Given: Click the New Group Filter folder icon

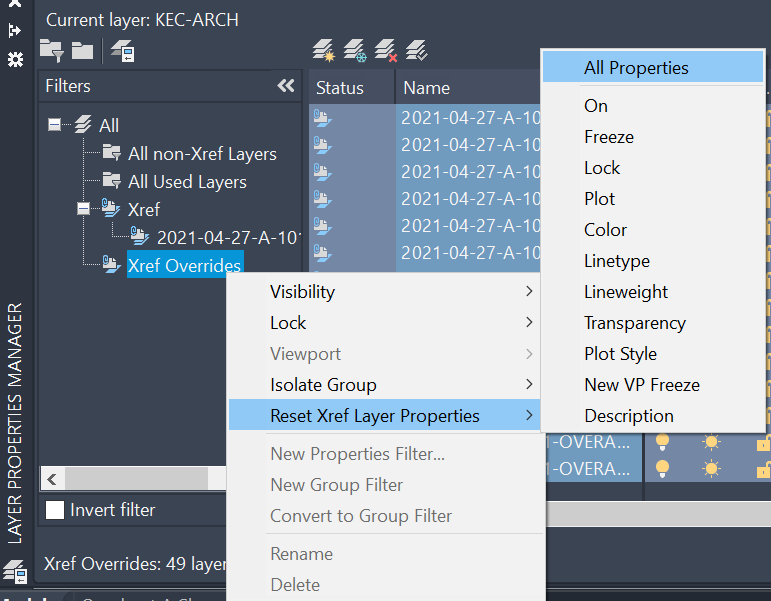Looking at the screenshot, I should (x=82, y=48).
